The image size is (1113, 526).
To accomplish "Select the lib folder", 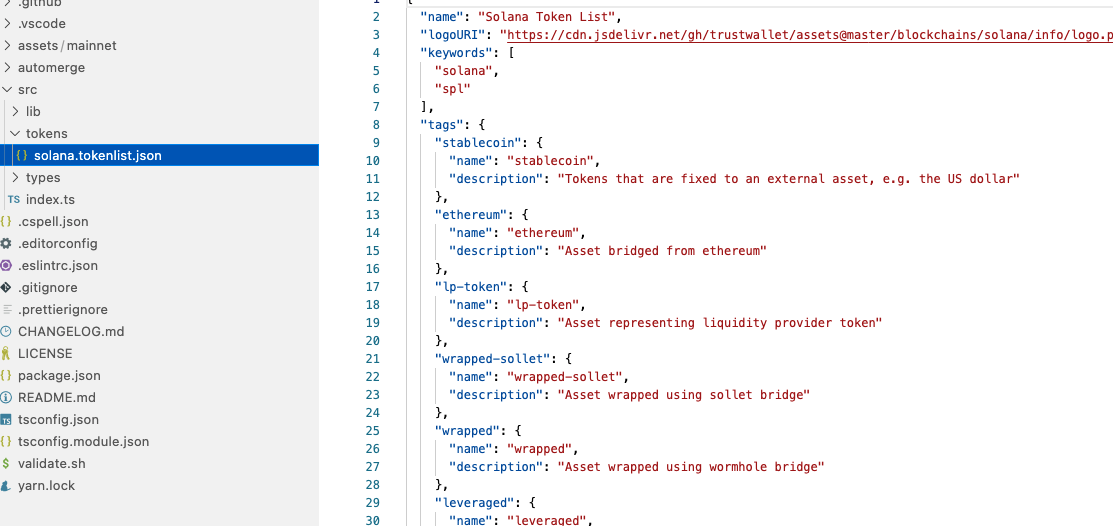I will [x=33, y=111].
